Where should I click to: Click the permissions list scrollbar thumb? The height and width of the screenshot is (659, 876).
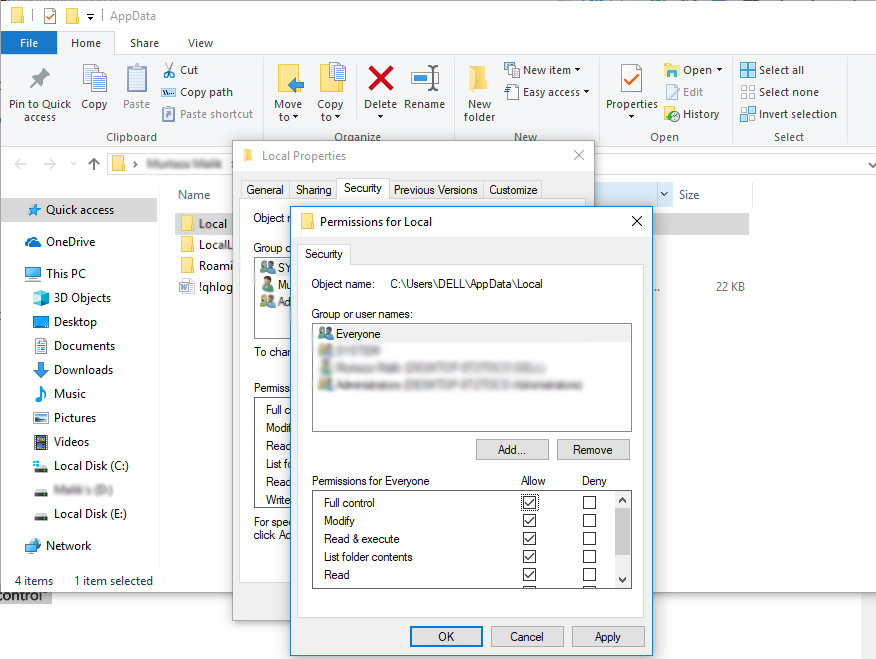click(622, 532)
